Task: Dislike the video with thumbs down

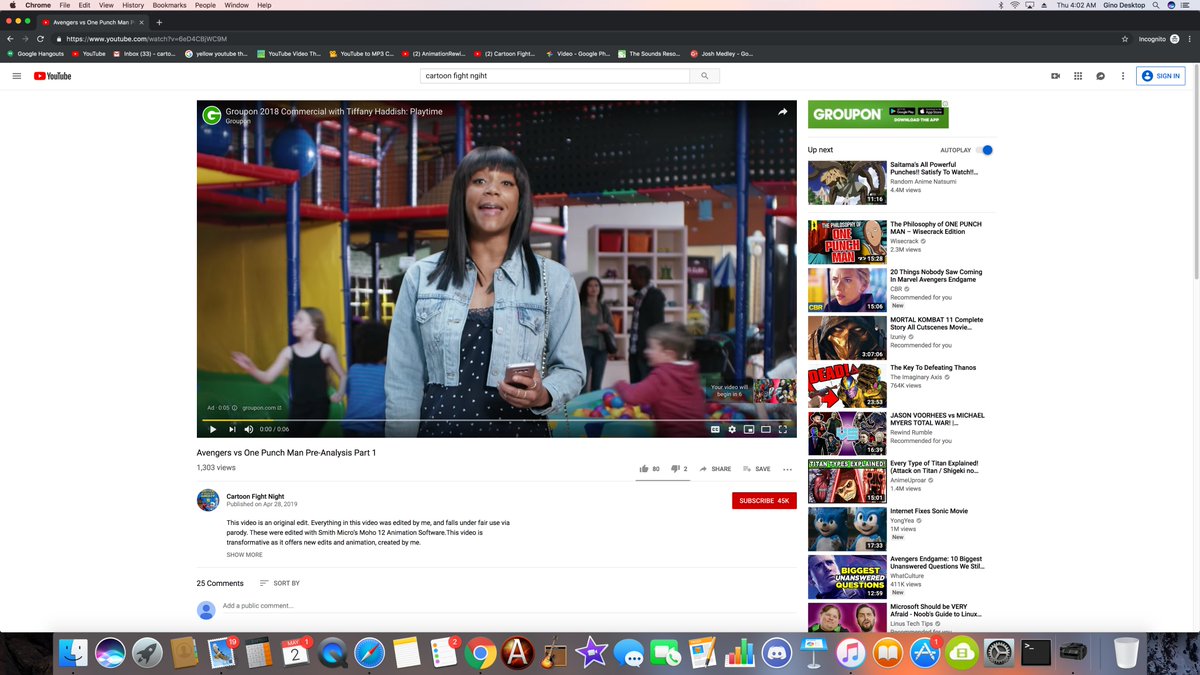Action: click(x=675, y=469)
